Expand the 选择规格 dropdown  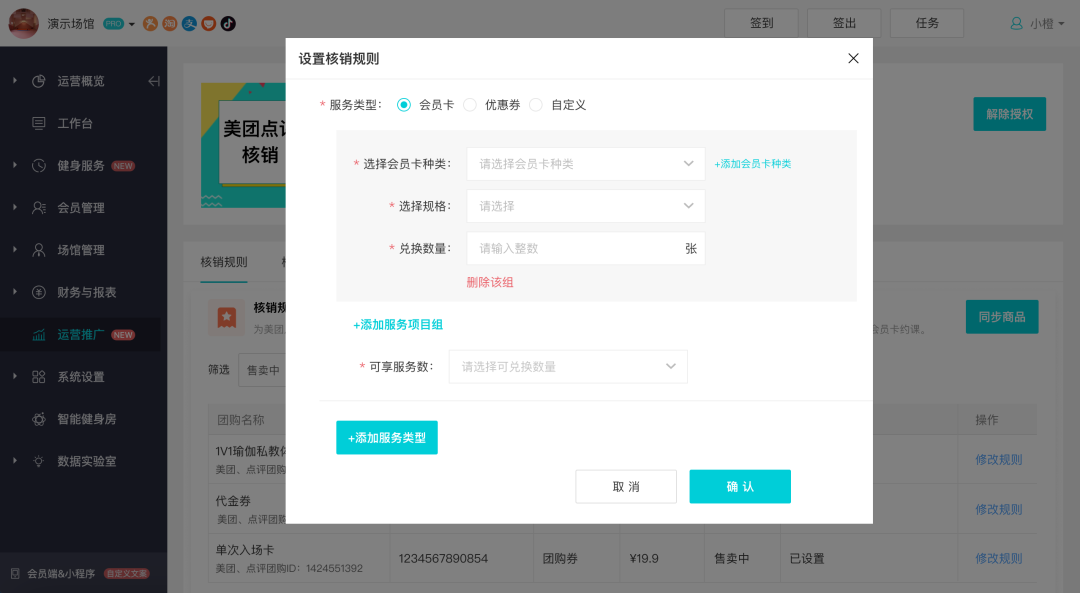585,206
